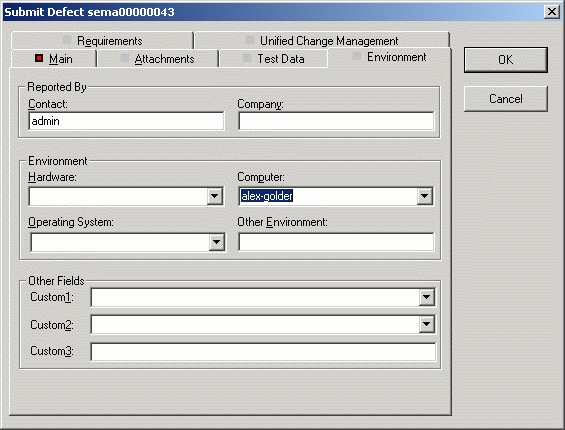Click into the Company text field
Viewport: 565px width, 430px height.
point(336,121)
